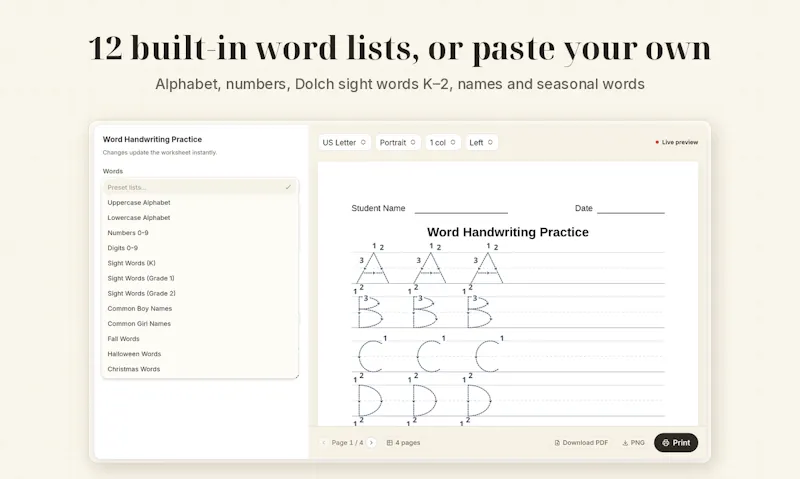
Task: Click the Word Handwriting Practice panel heading
Action: coord(152,139)
